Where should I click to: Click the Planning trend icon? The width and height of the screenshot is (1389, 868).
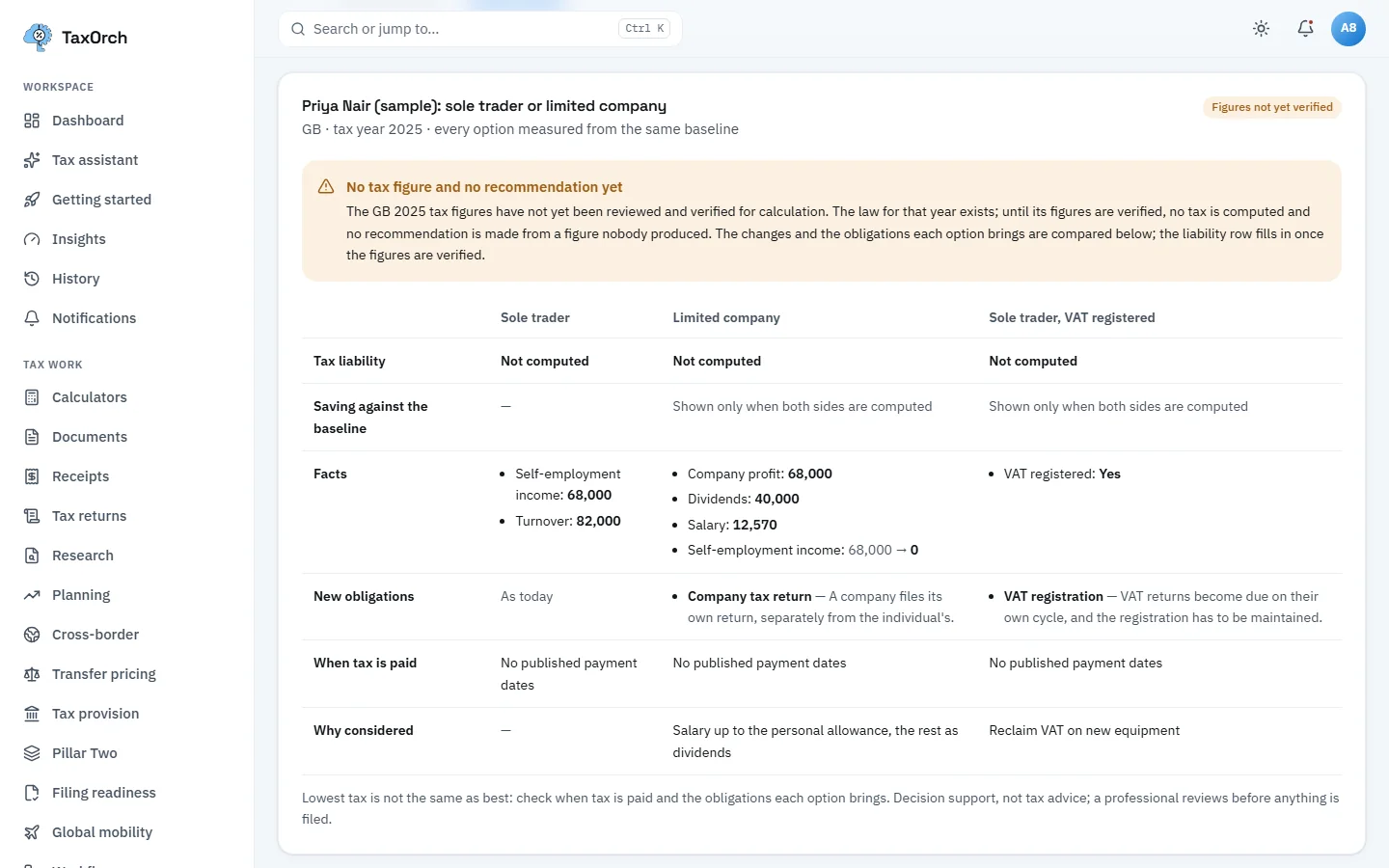pos(32,595)
